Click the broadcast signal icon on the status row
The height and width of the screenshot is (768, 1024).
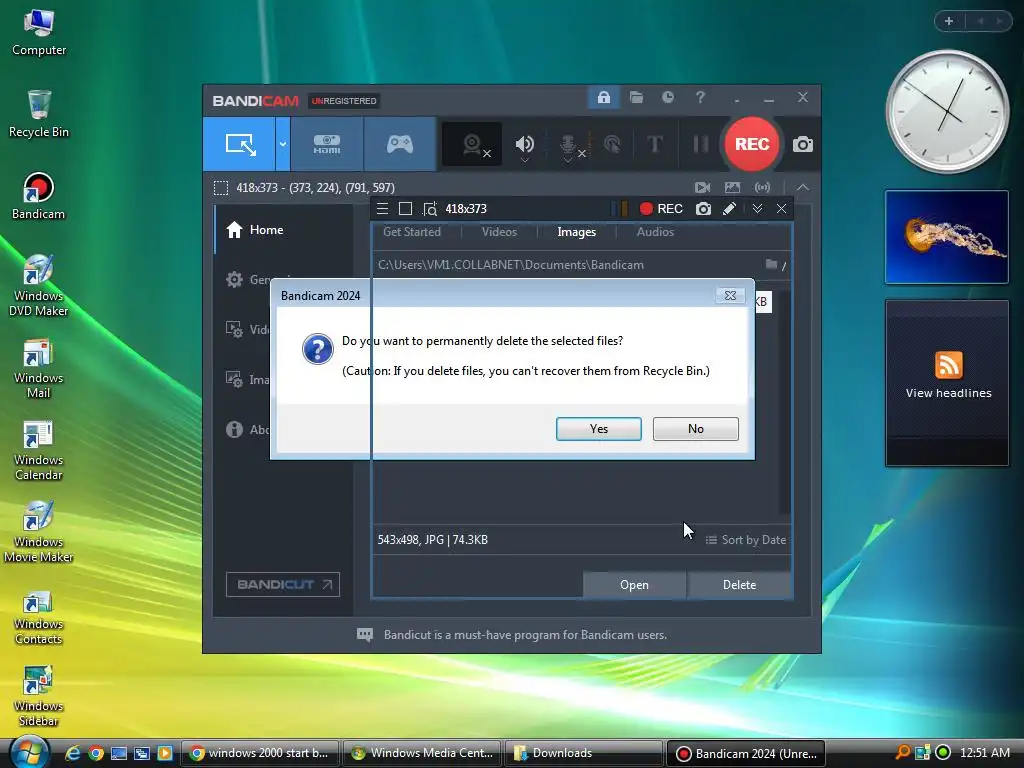[762, 188]
